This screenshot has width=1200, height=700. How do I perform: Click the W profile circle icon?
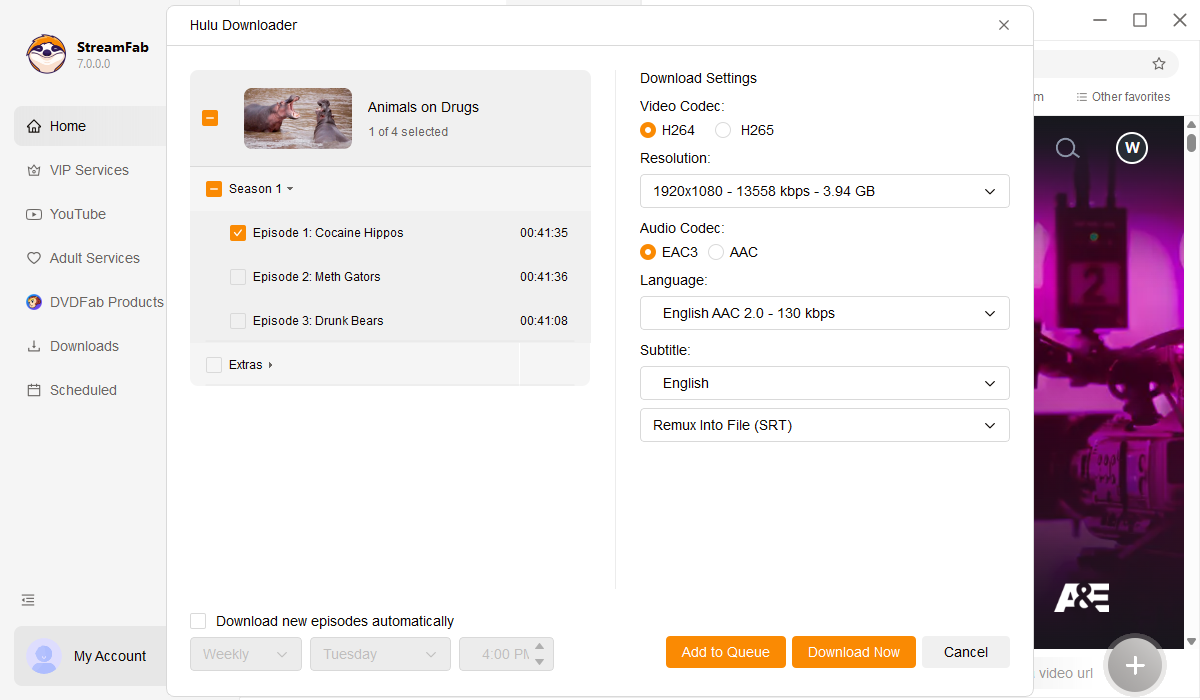pyautogui.click(x=1132, y=149)
